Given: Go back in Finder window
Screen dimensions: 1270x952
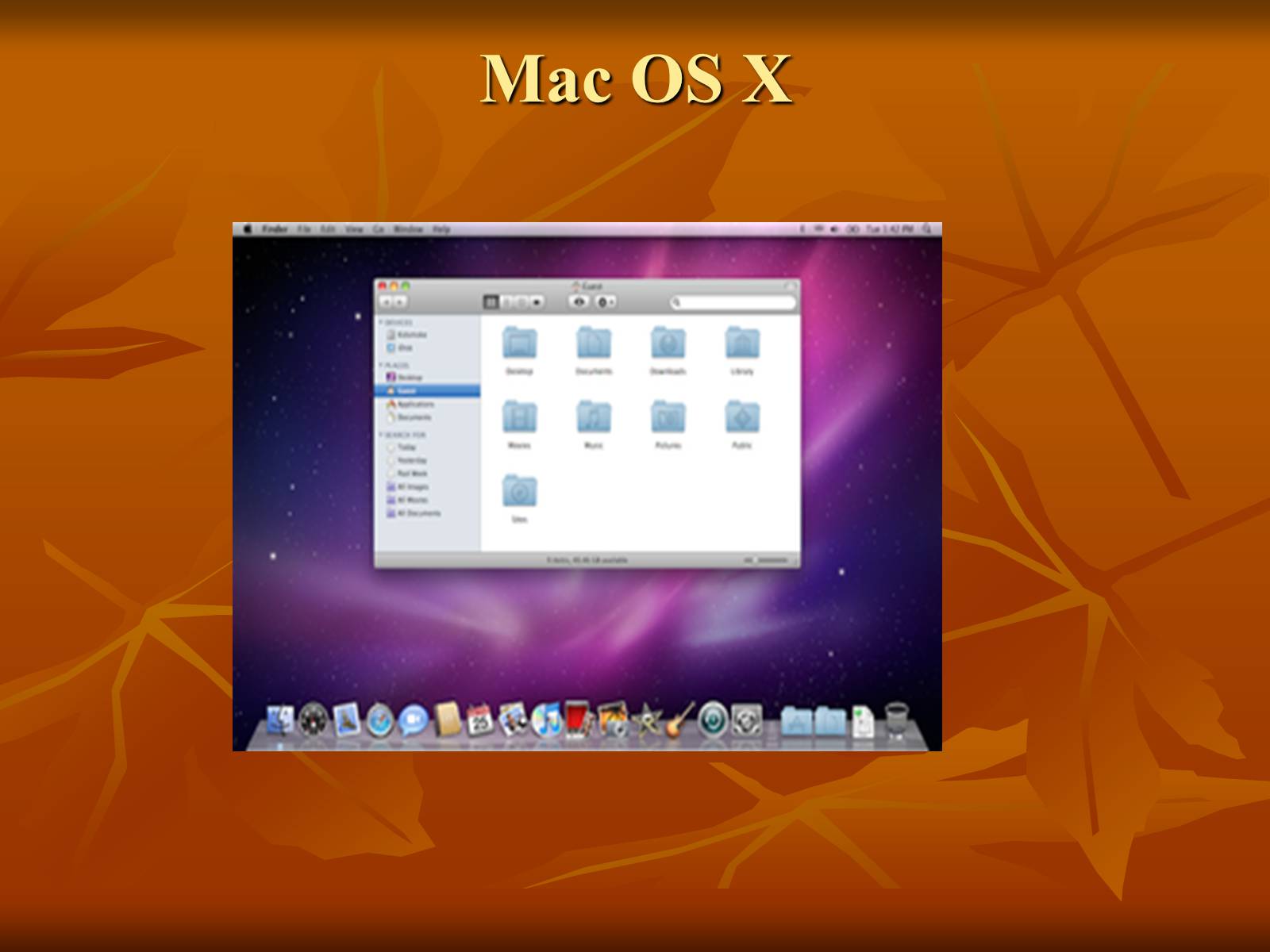Looking at the screenshot, I should click(386, 302).
